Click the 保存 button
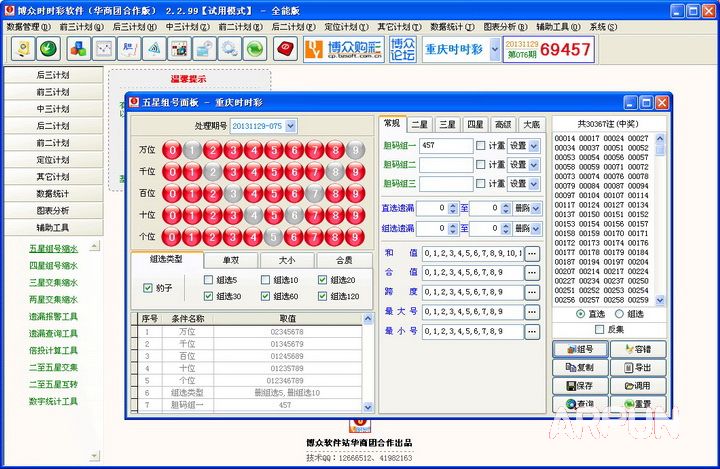Image resolution: width=720 pixels, height=469 pixels. coord(580,386)
